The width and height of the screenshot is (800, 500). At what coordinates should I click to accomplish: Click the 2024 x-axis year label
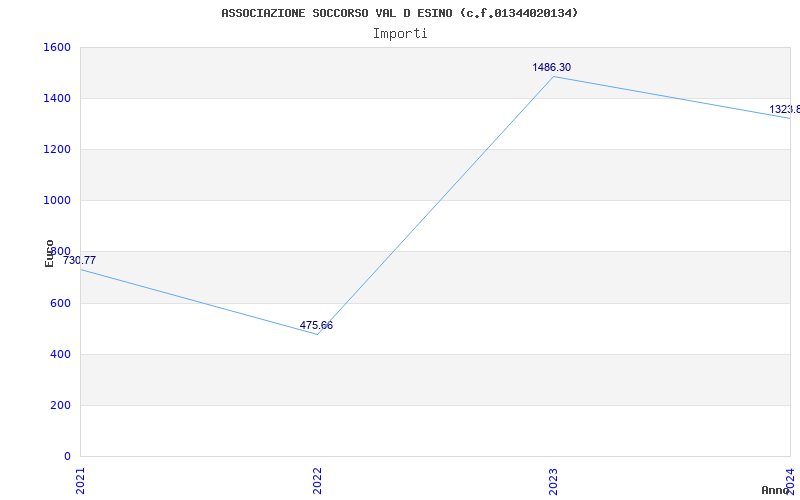(790, 481)
